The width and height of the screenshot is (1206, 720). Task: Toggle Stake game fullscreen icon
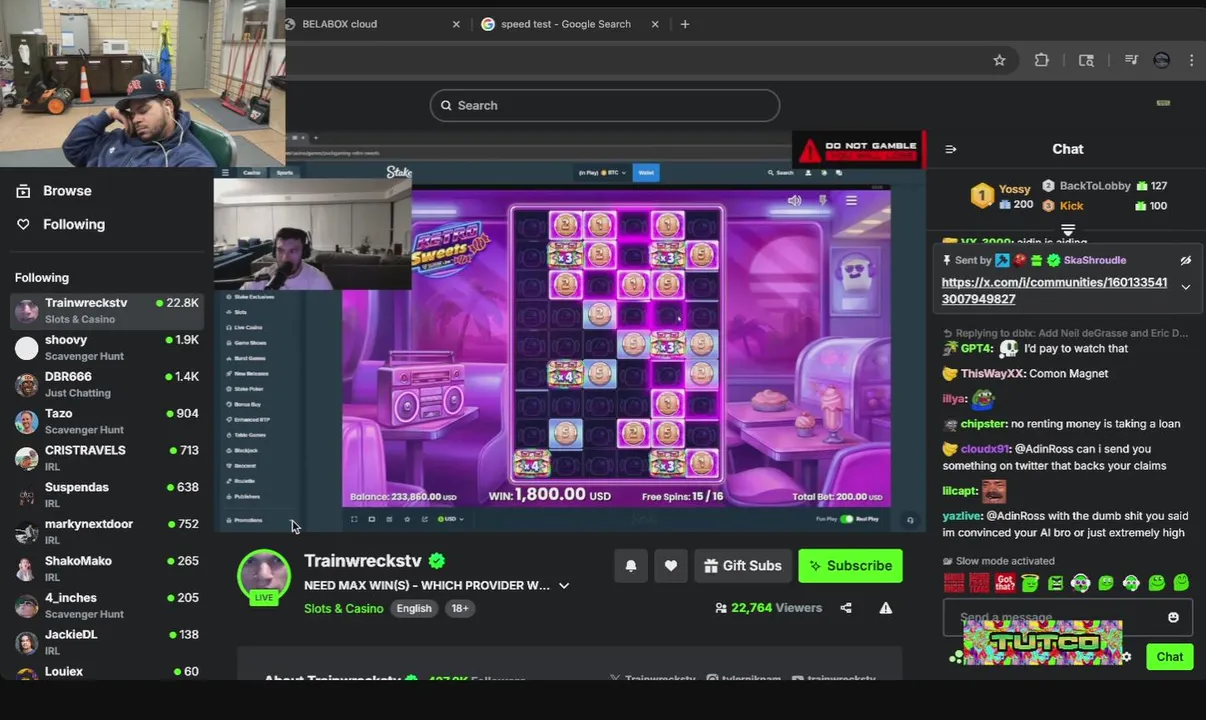click(354, 519)
